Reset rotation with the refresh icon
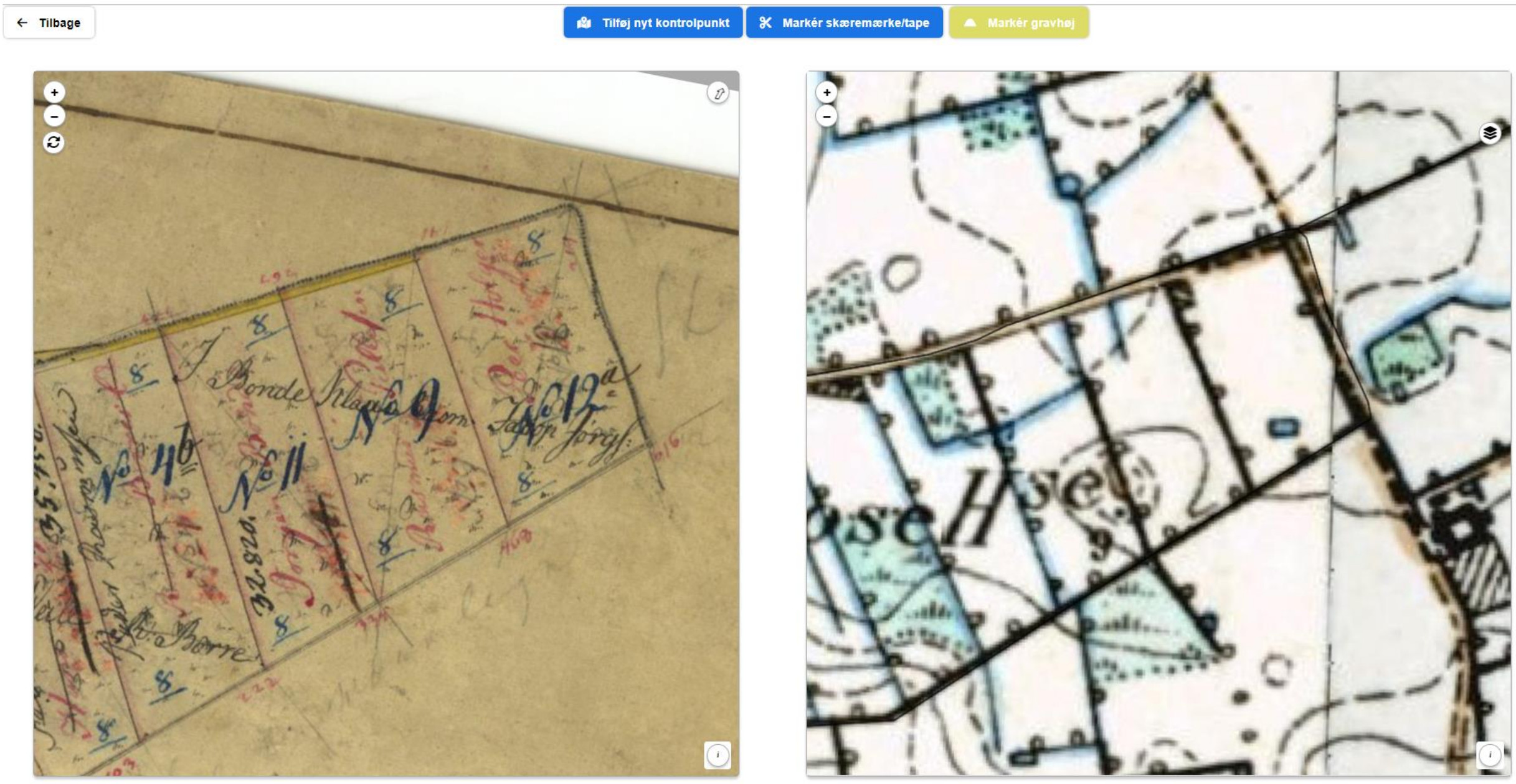 pyautogui.click(x=54, y=143)
